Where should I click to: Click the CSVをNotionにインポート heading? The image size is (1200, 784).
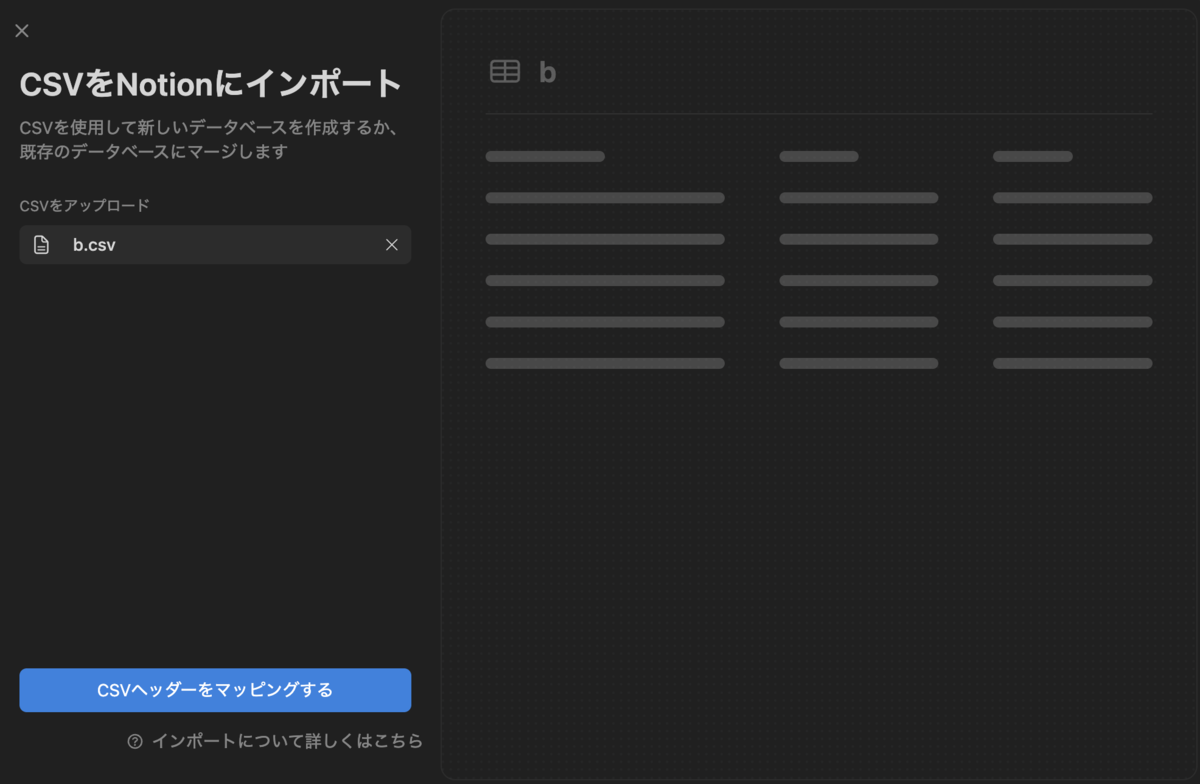(210, 84)
